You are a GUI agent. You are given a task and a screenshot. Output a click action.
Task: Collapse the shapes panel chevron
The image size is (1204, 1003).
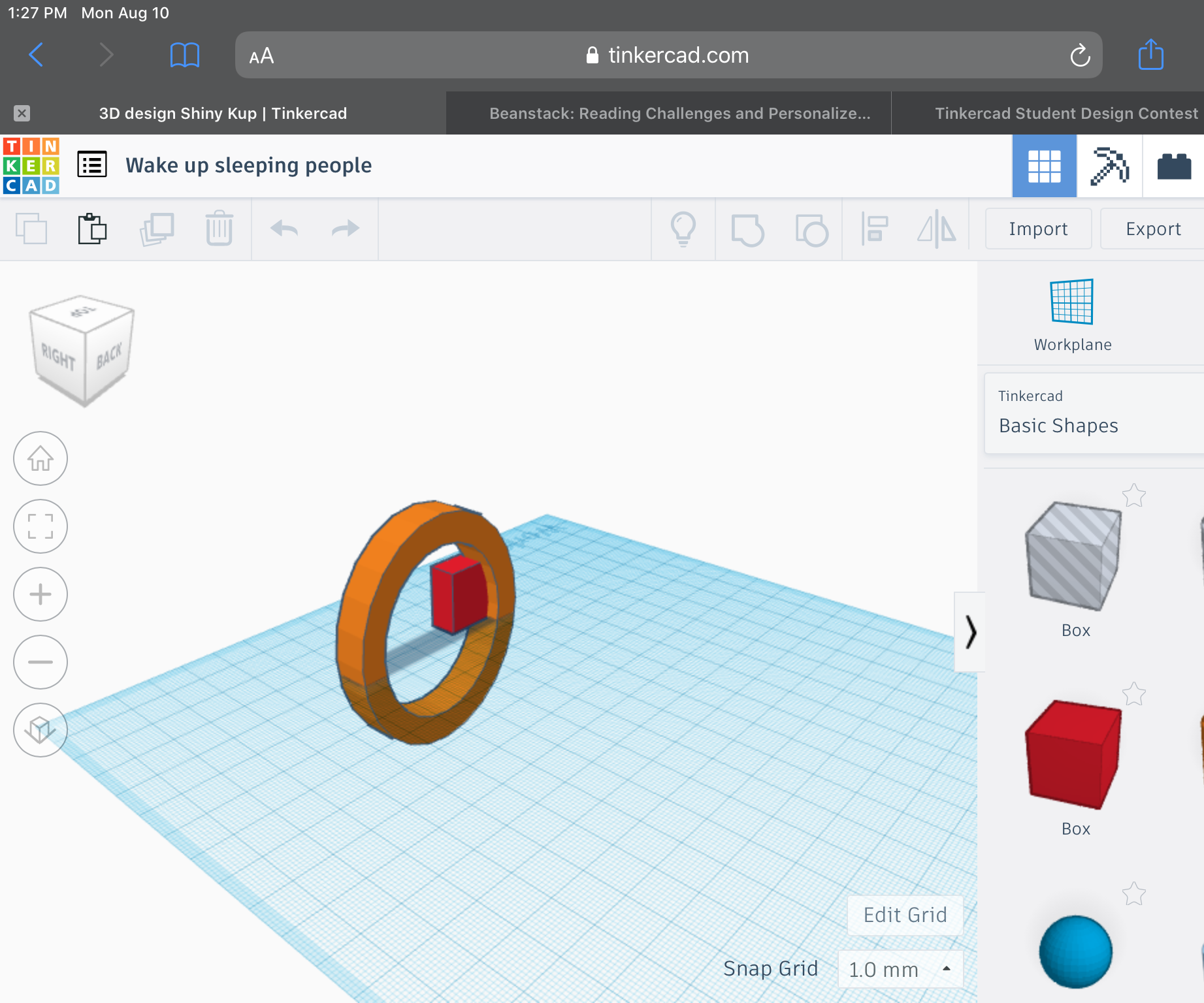coord(970,632)
